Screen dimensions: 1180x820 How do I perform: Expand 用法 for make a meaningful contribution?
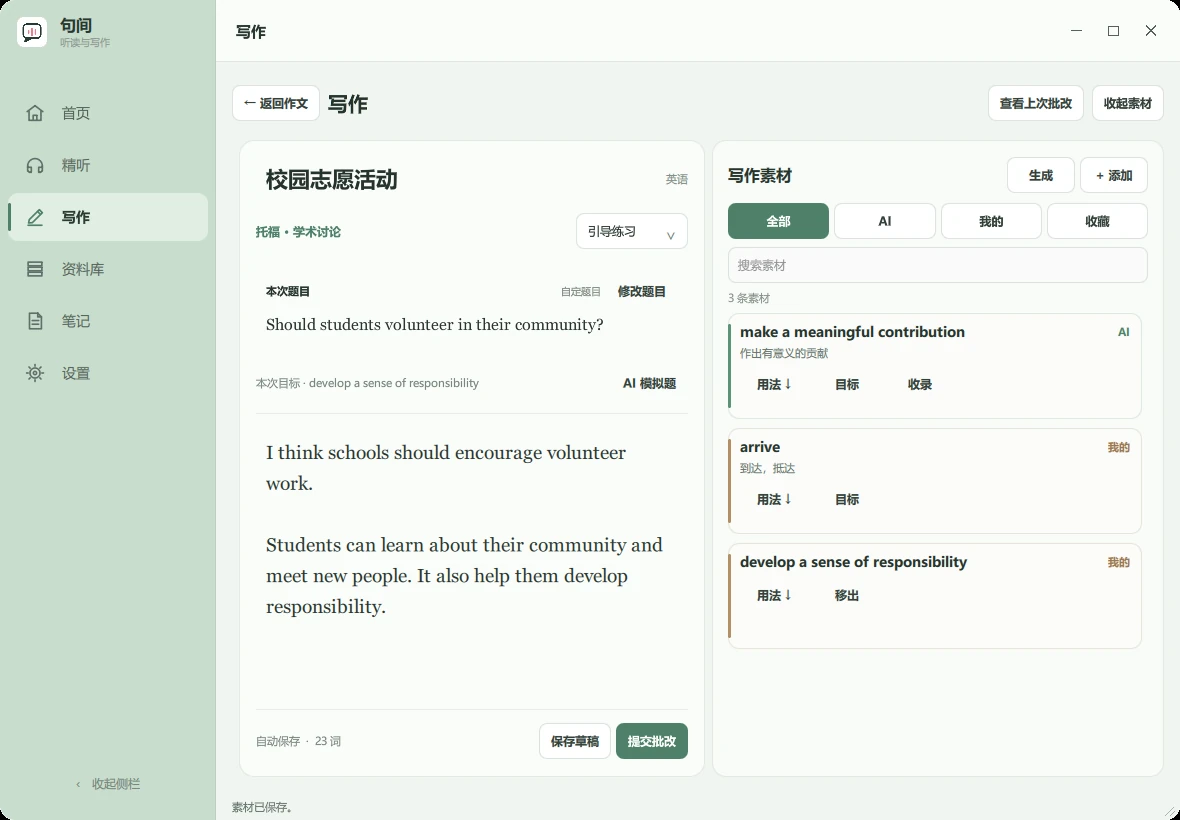coord(774,384)
